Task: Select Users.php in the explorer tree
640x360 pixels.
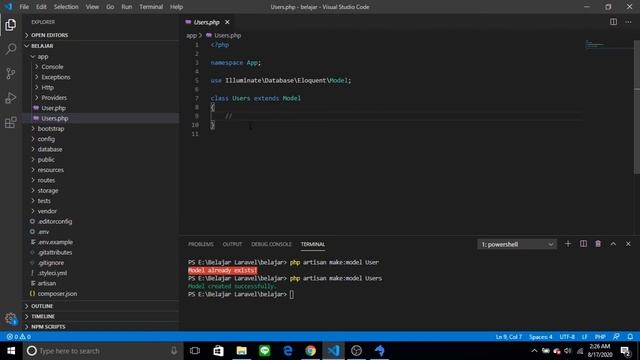Action: click(101, 118)
